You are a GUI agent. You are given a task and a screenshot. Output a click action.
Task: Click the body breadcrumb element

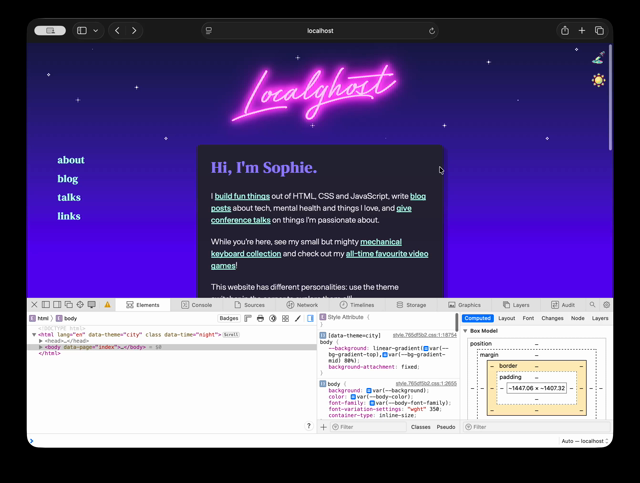point(67,318)
